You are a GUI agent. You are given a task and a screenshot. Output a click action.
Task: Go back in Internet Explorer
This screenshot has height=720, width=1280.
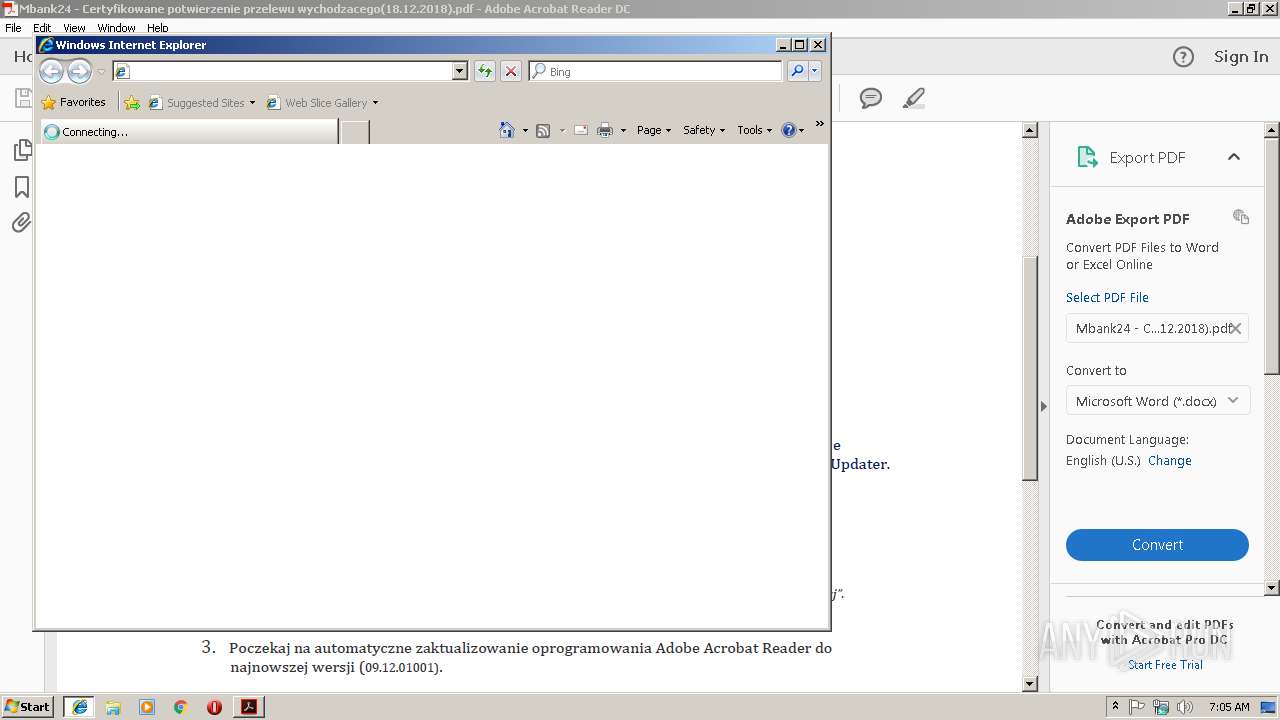[51, 71]
